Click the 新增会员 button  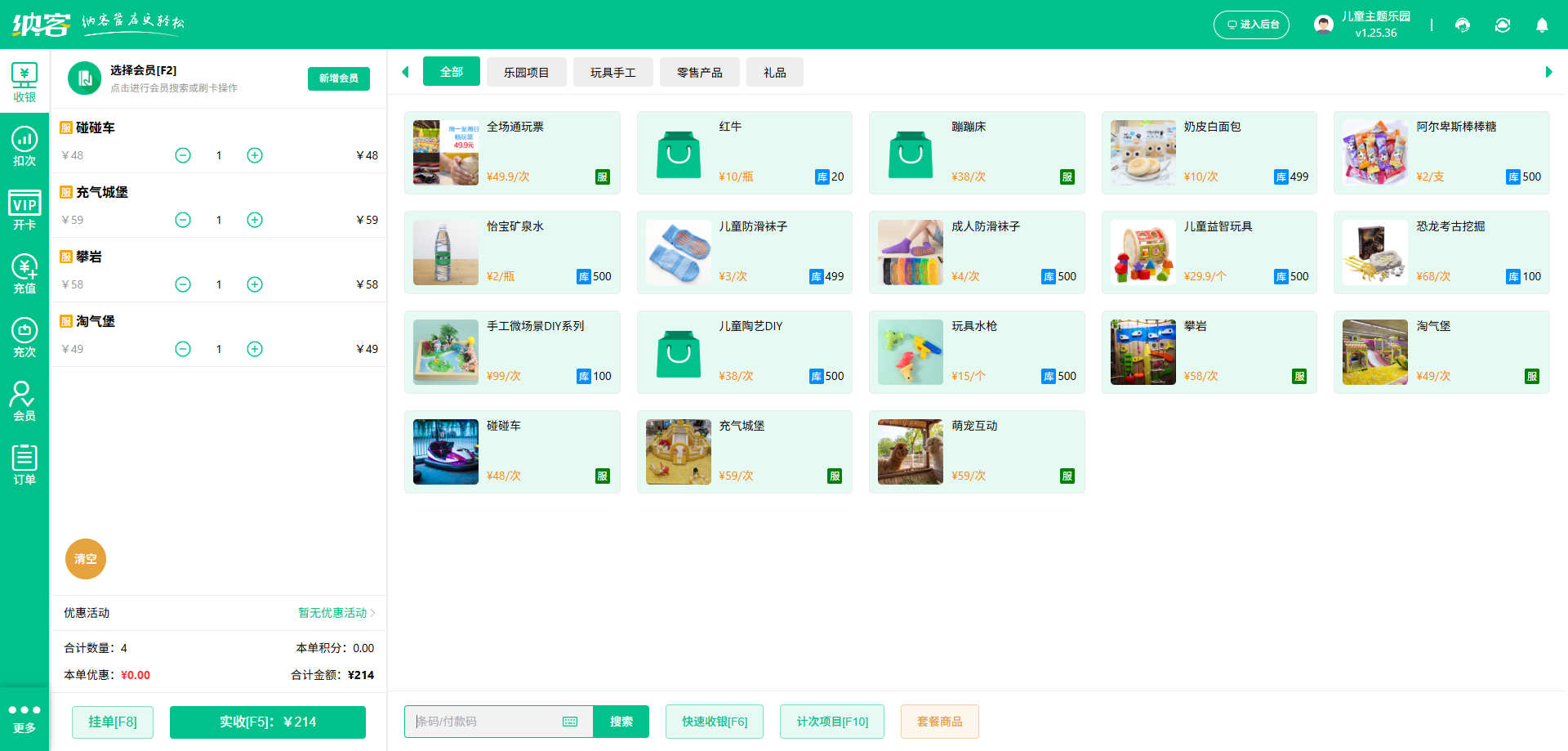(x=338, y=78)
